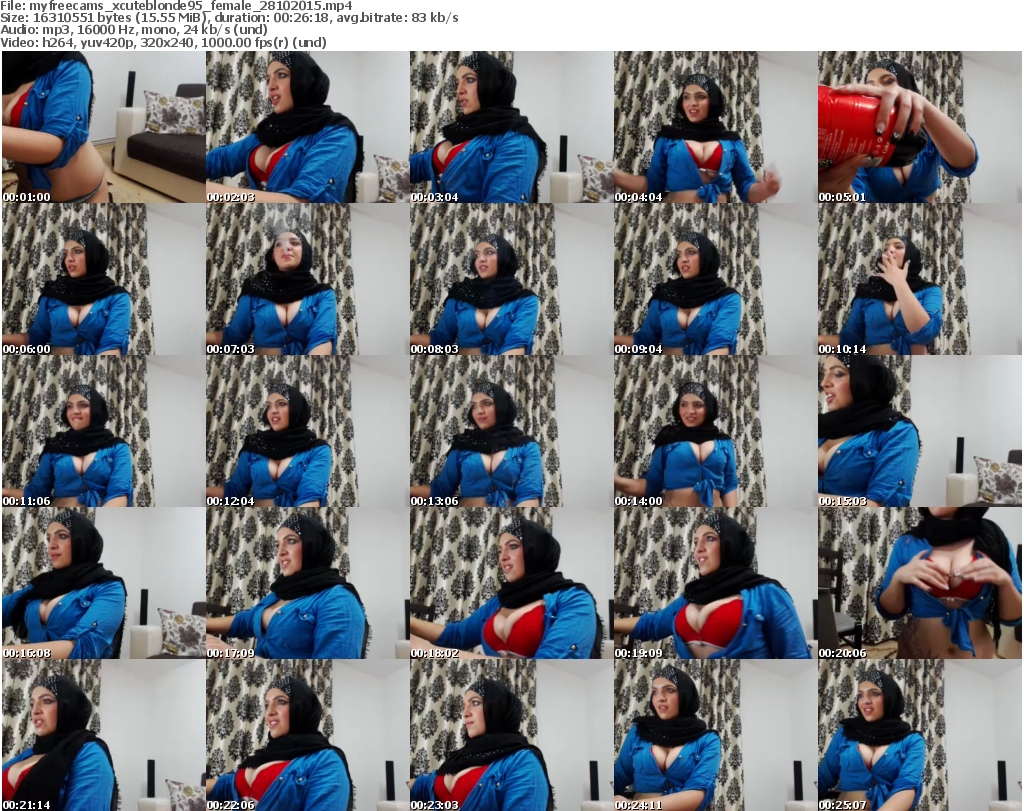Open the thumbnail frame stamped 00:13:06
Viewport: 1024px width, 811px height.
tap(511, 431)
